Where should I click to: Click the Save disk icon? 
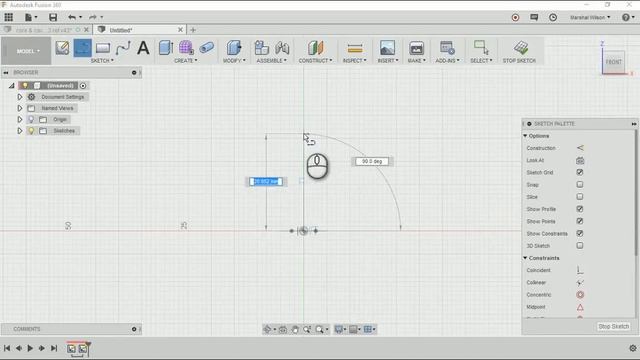(53, 17)
